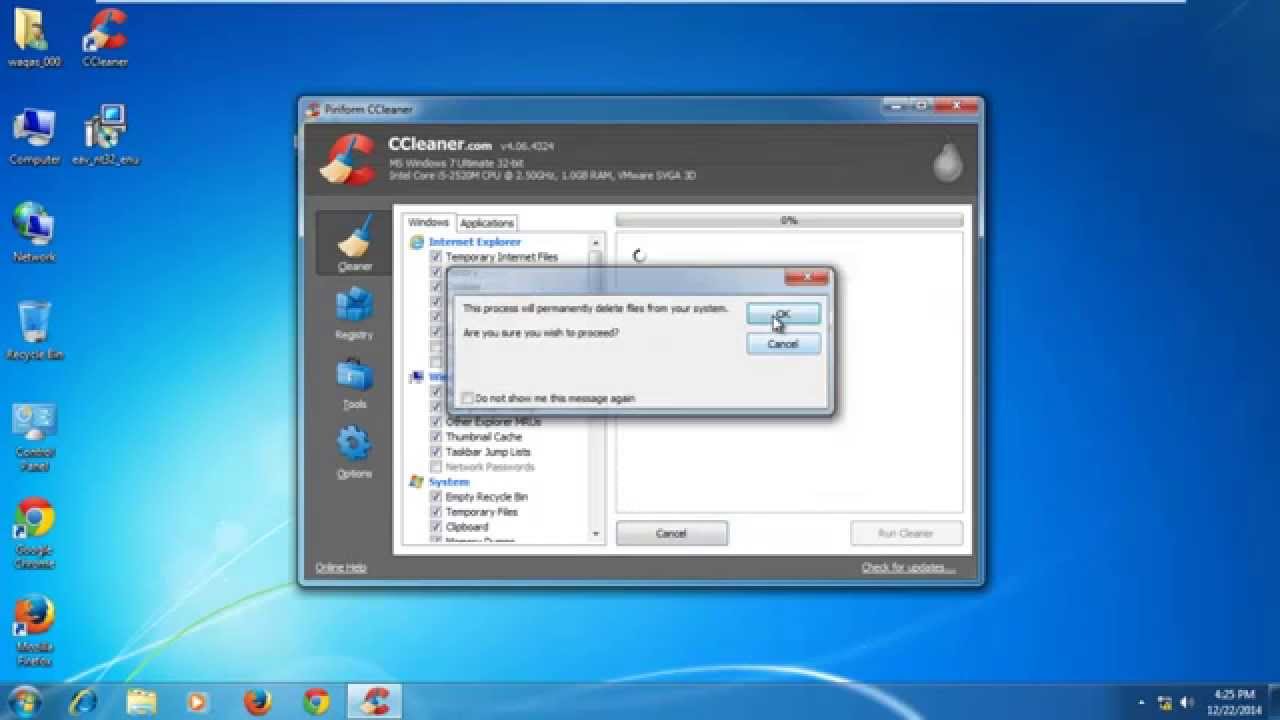
Task: Open the Network desktop icon
Action: pos(34,232)
